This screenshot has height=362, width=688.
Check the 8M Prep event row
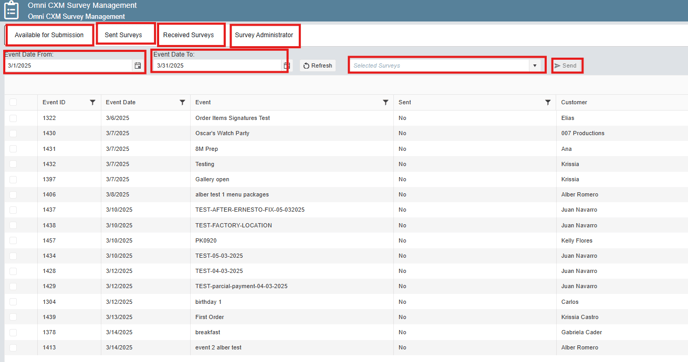coord(13,149)
